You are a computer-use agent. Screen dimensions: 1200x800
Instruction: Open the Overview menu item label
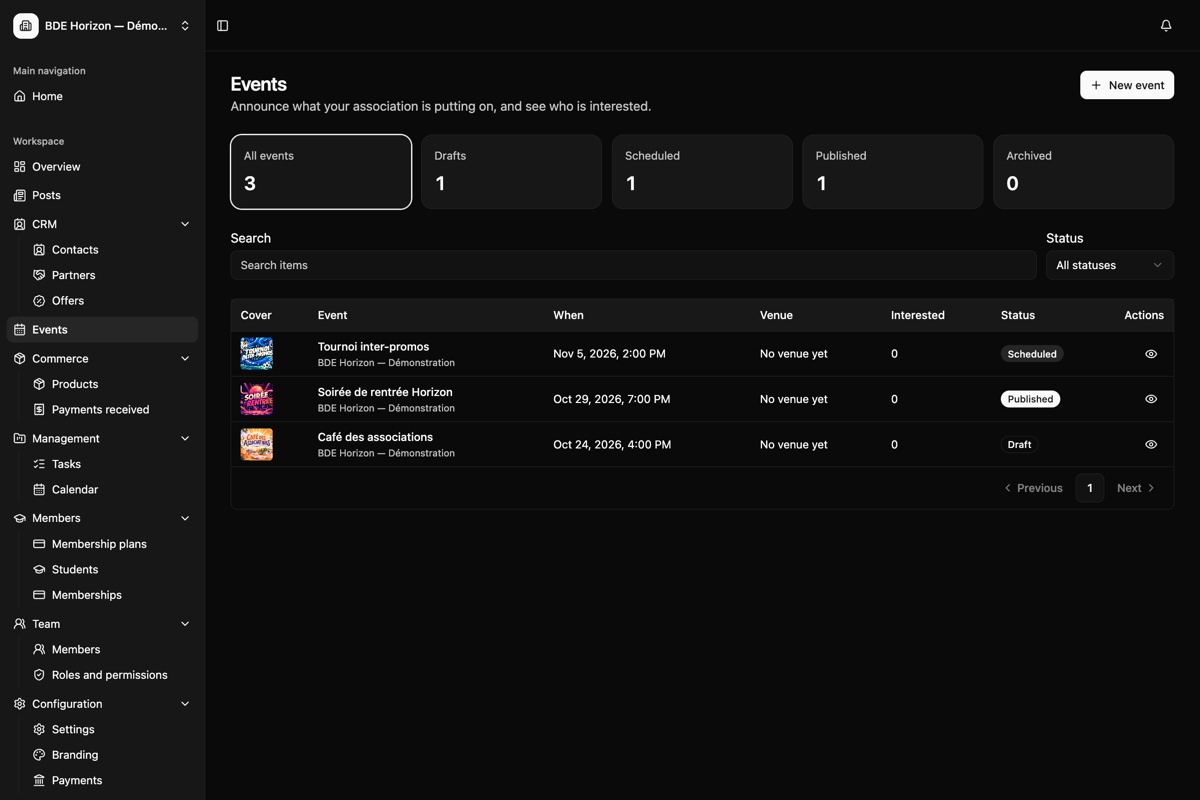click(56, 167)
